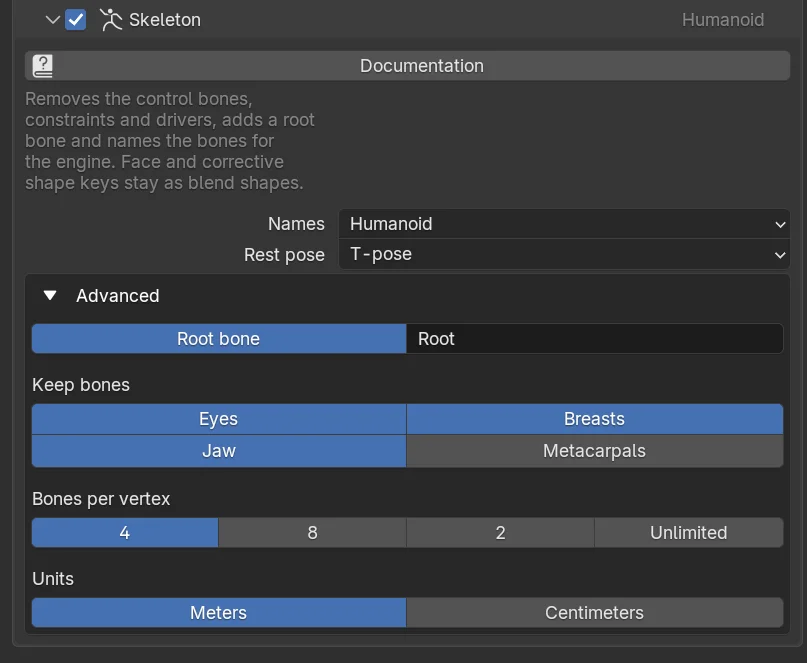Enable Metacarpals in Keep bones
The image size is (807, 663).
click(595, 451)
